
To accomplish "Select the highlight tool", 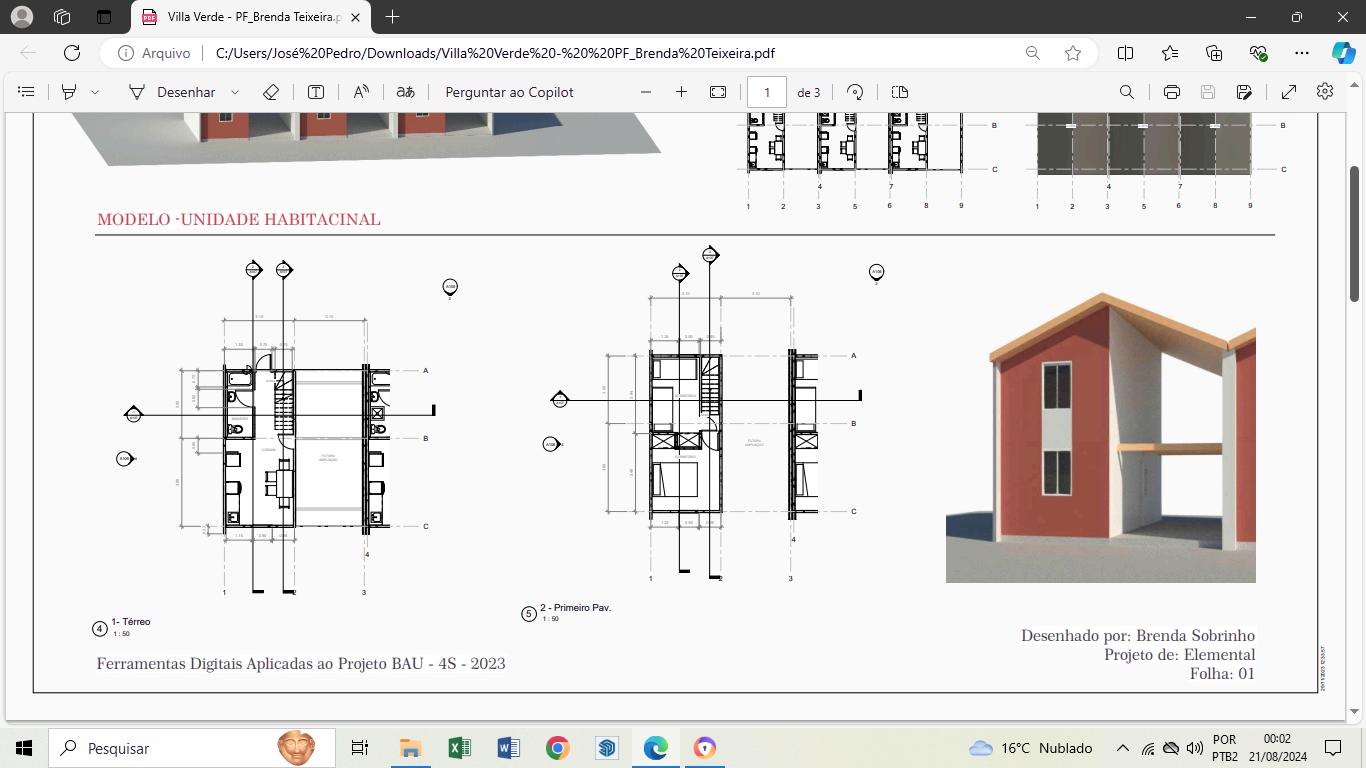I will (x=69, y=92).
